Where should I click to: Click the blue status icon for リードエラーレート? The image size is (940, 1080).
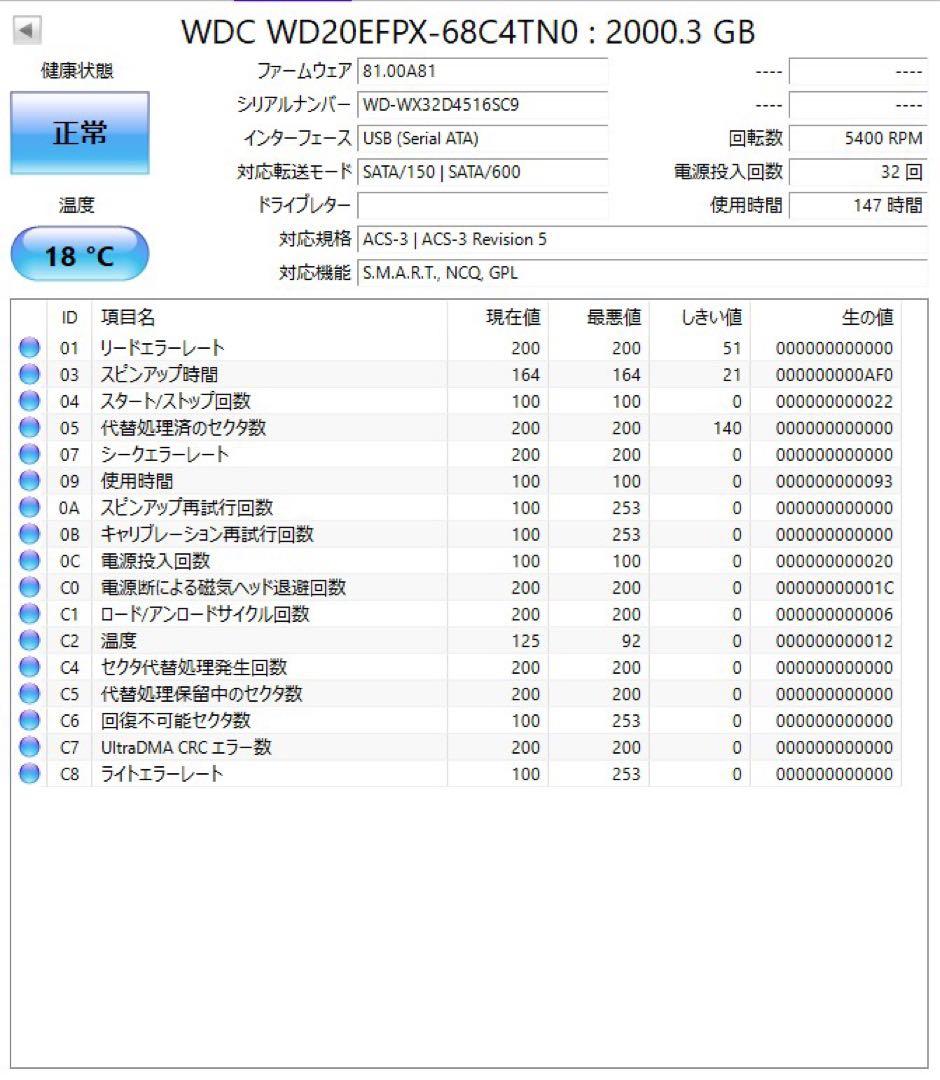(28, 348)
